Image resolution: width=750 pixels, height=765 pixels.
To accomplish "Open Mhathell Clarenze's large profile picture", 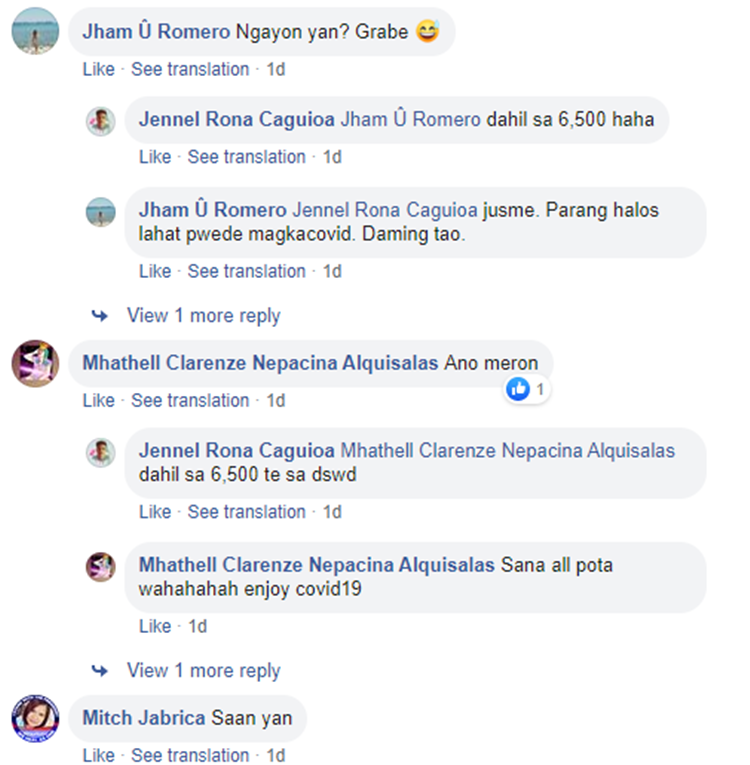I will pyautogui.click(x=35, y=363).
